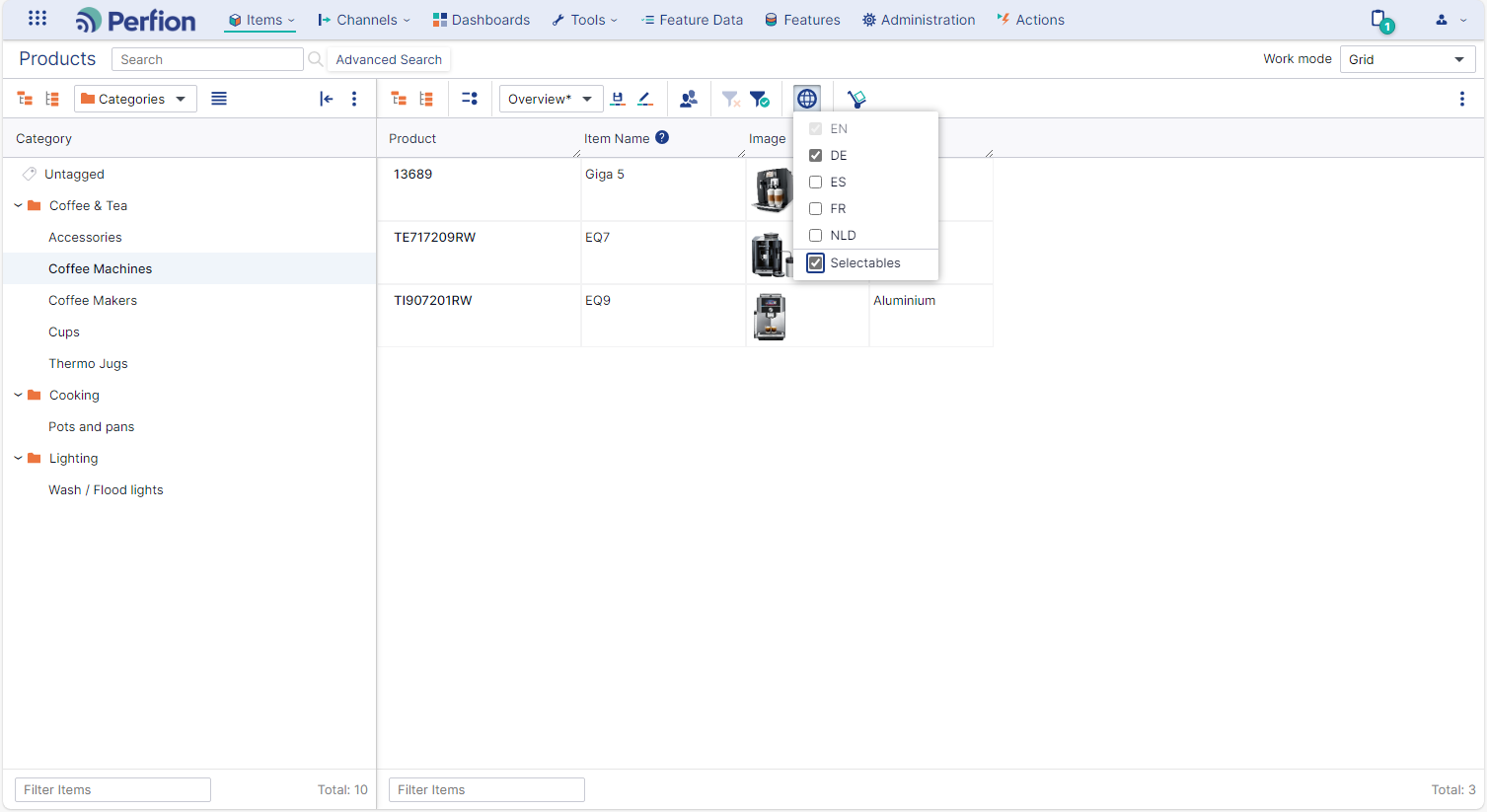Viewport: 1487px width, 812px height.
Task: Expand all rows in product grid
Action: [399, 99]
